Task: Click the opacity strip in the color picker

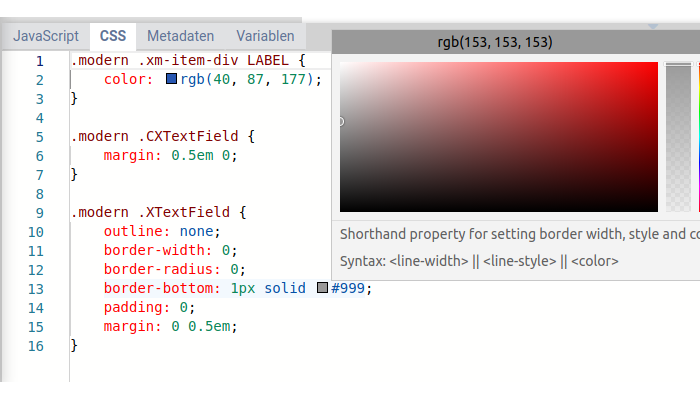Action: point(678,137)
